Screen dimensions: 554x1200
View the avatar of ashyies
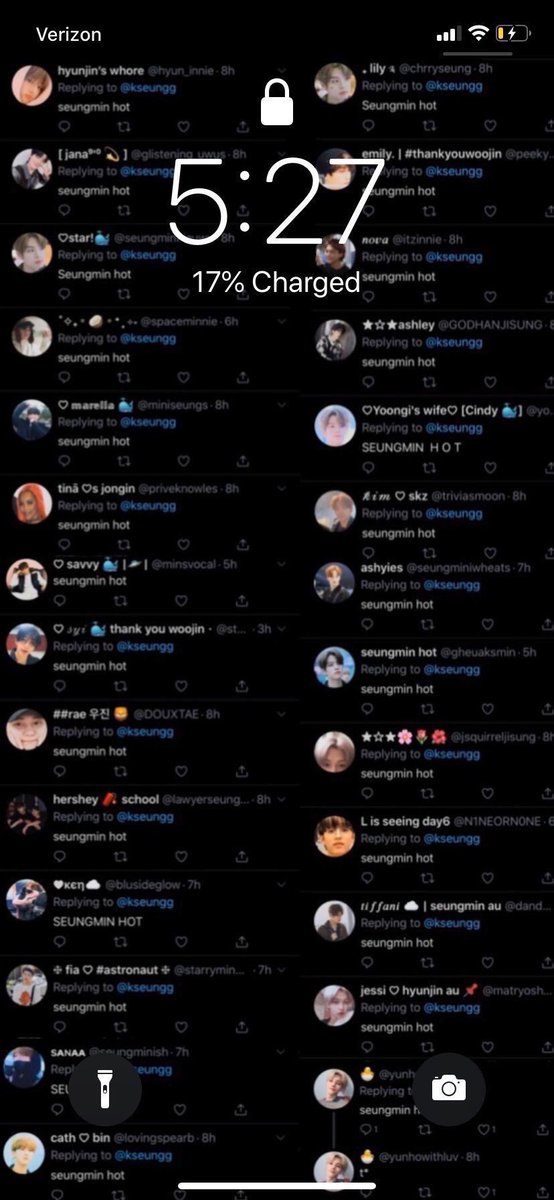click(334, 583)
